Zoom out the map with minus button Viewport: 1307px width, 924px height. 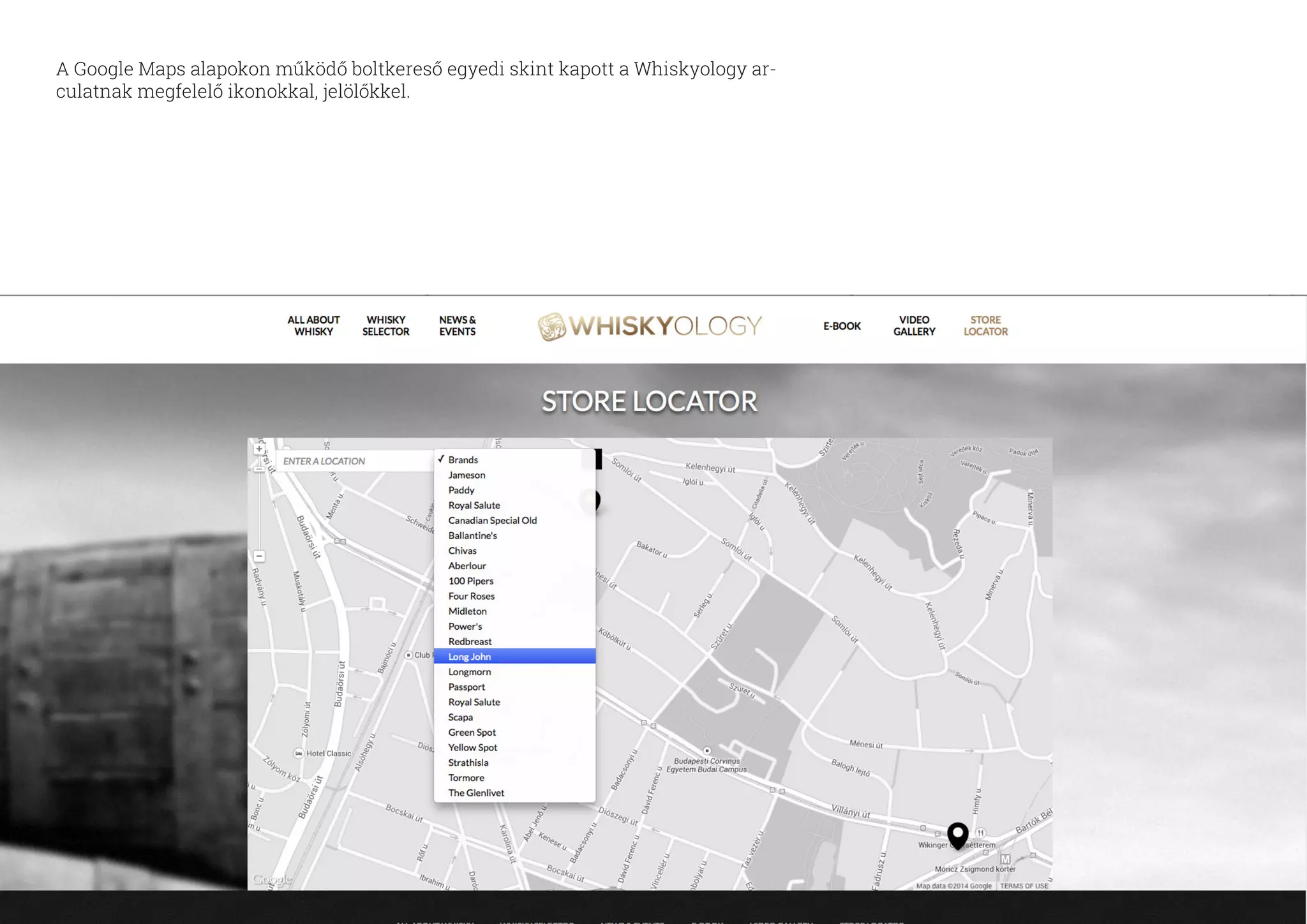click(259, 556)
